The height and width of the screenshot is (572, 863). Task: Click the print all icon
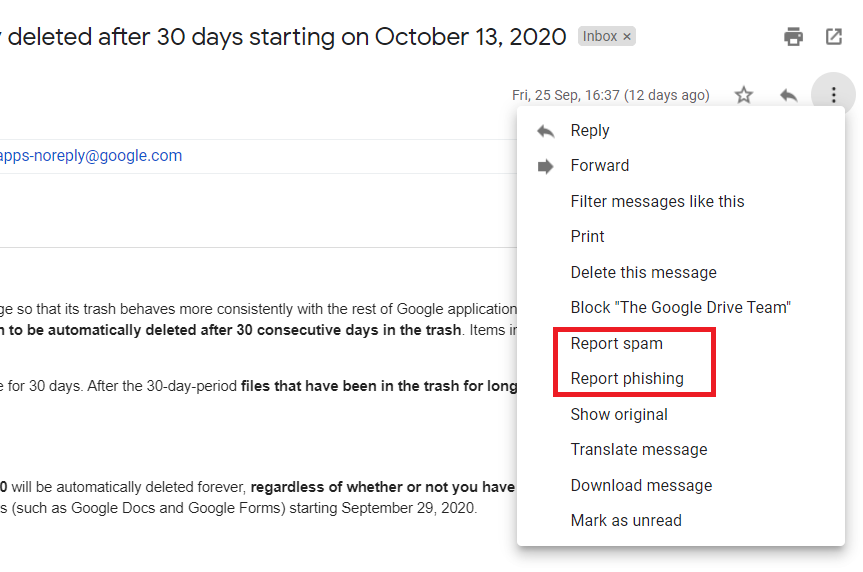[x=793, y=37]
